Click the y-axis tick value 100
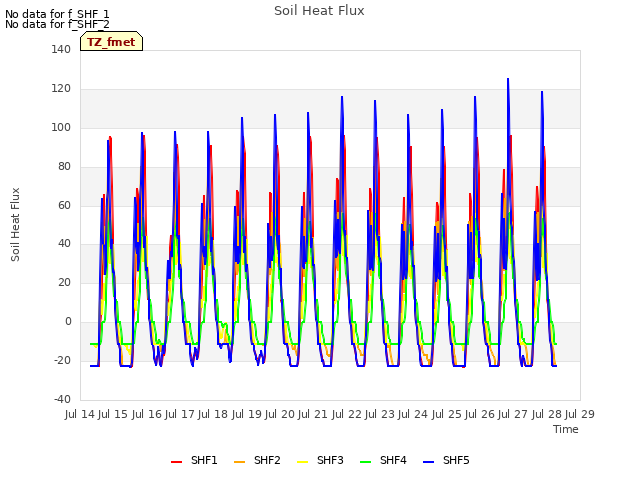Screen dimensions: 640x480 pos(61,127)
